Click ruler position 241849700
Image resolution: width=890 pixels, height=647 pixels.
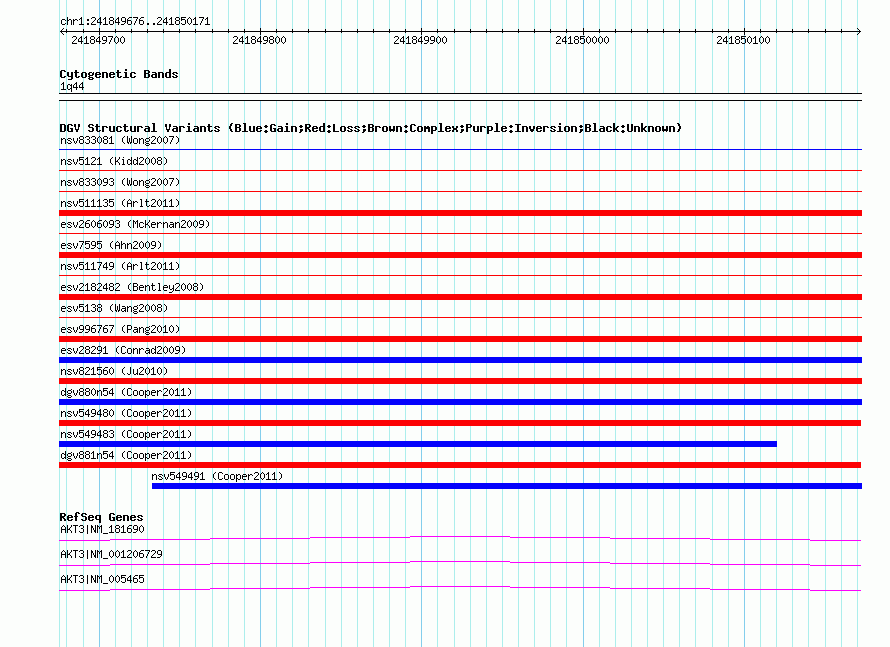click(98, 40)
